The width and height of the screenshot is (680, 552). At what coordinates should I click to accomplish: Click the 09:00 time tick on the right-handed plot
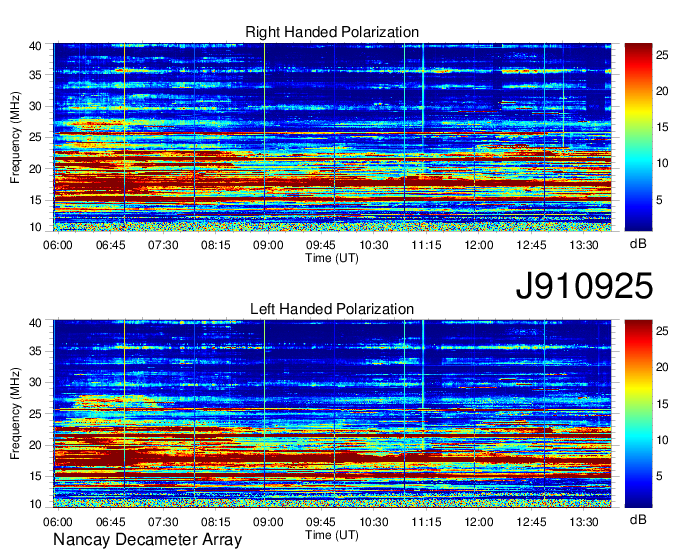(x=268, y=245)
